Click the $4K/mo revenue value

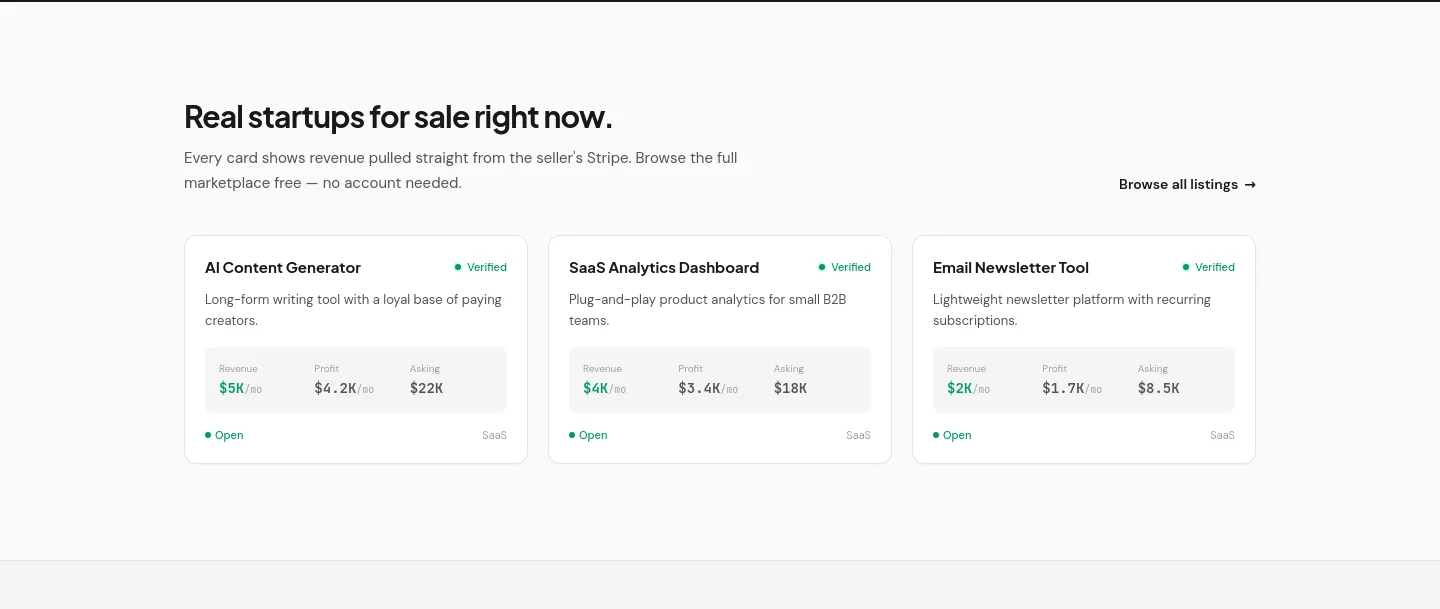tap(604, 388)
